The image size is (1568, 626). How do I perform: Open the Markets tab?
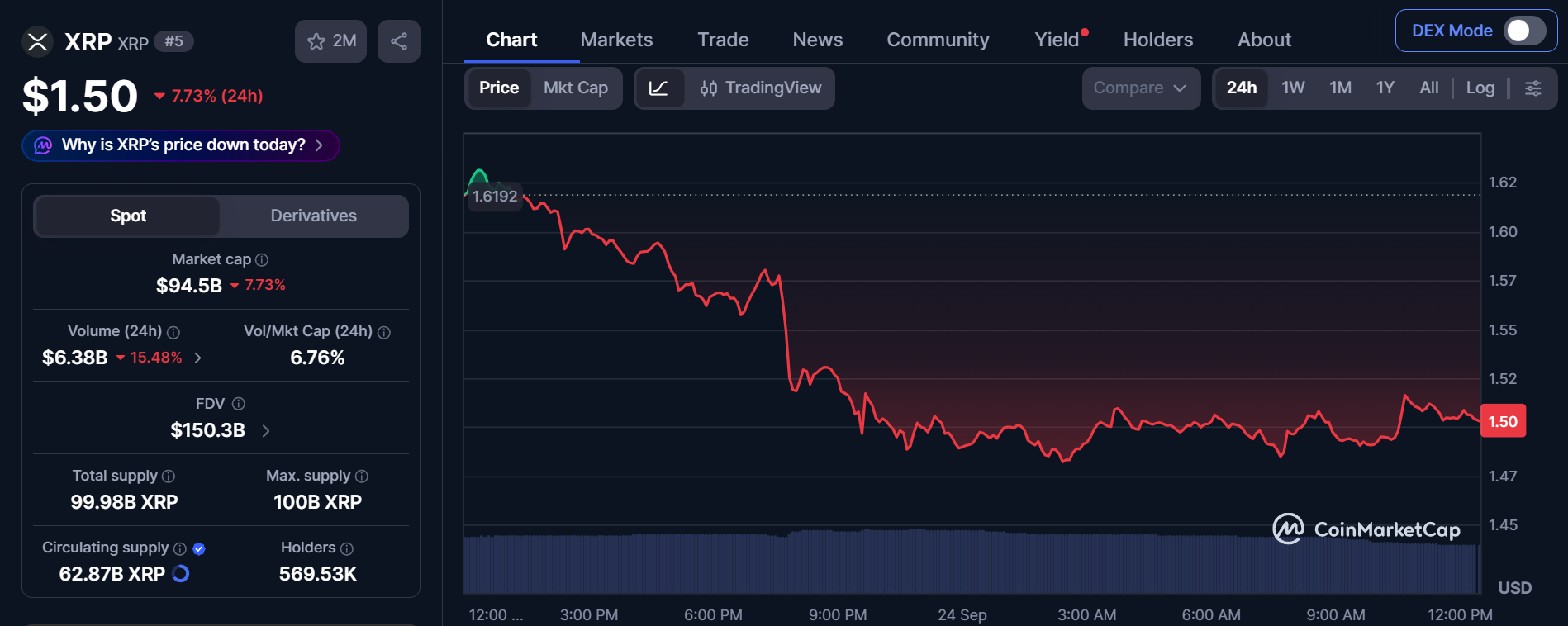click(616, 40)
